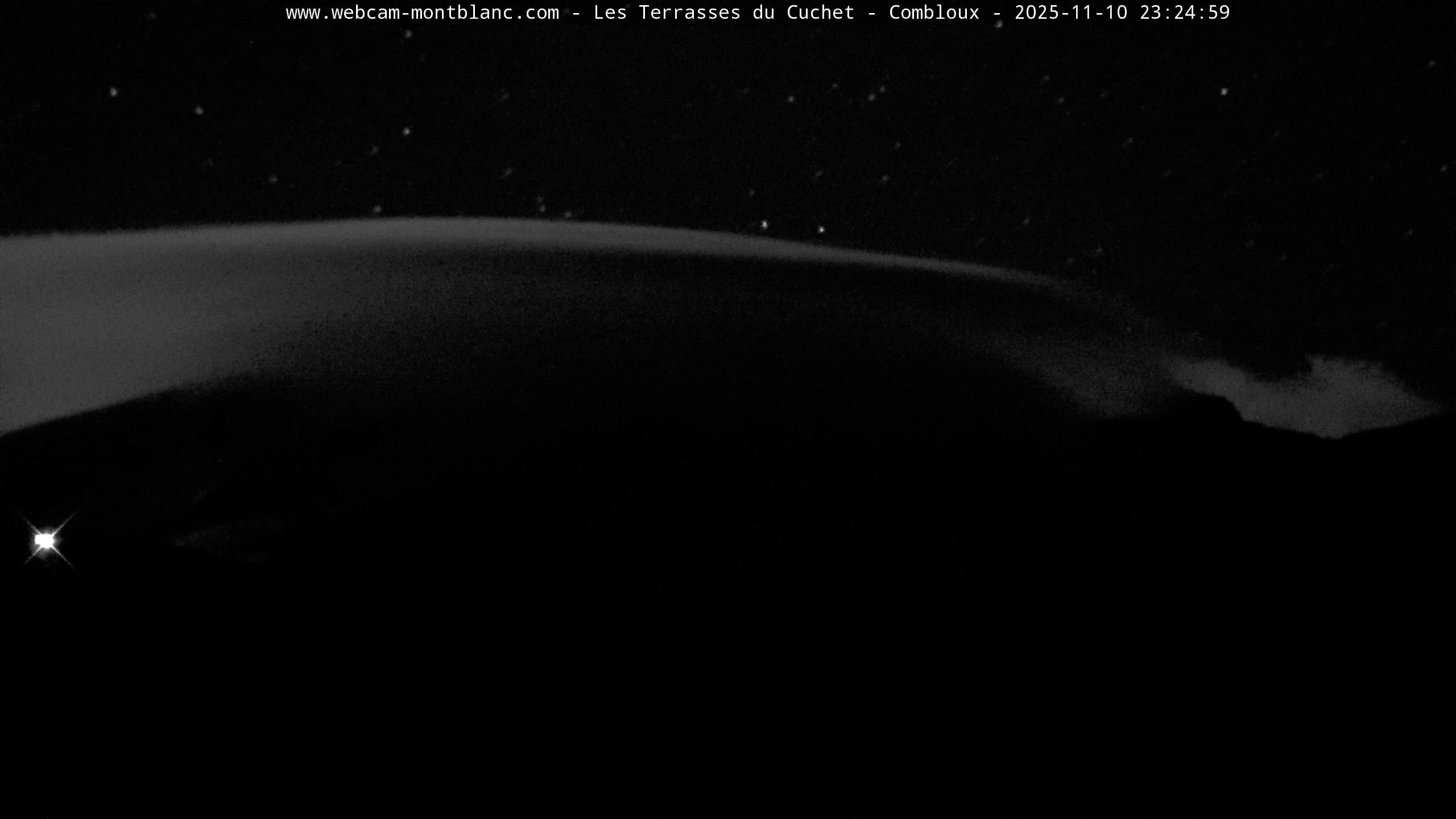
Task: Click the www.webcam-montblanc.com URL text
Action: [x=422, y=13]
